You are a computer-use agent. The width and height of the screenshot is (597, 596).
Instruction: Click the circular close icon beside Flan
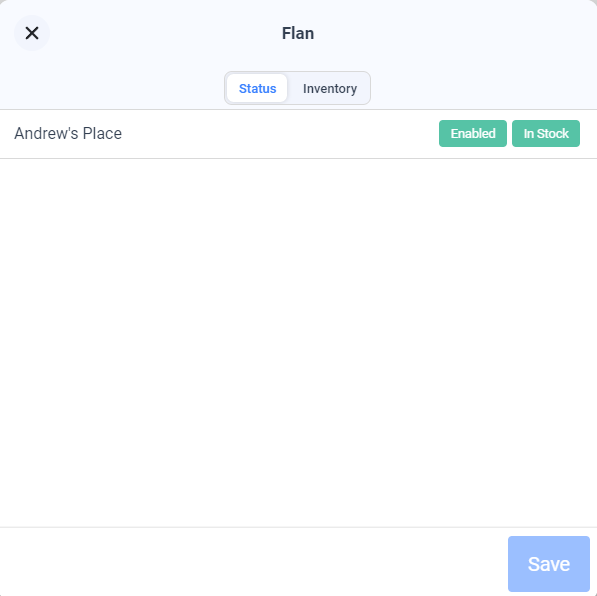tap(32, 33)
